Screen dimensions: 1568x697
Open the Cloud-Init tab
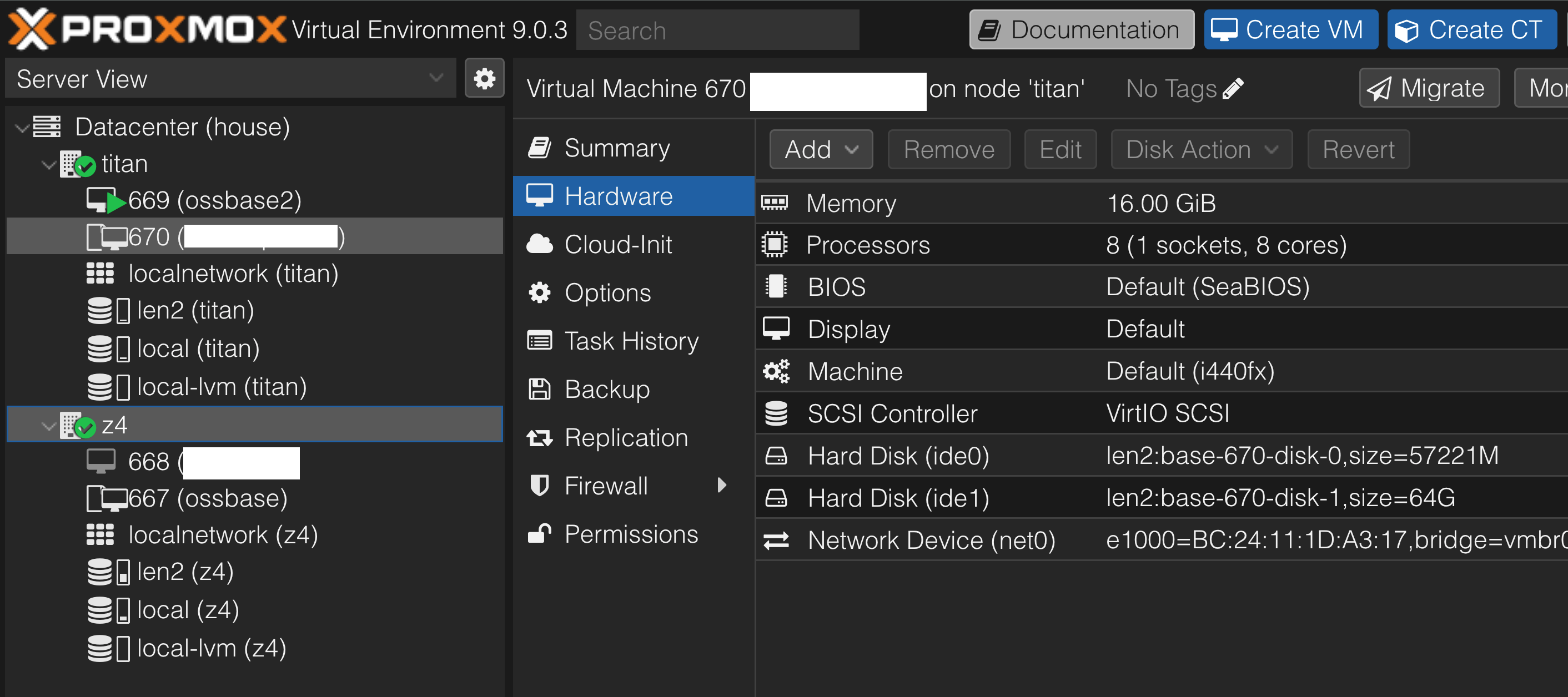coord(617,245)
